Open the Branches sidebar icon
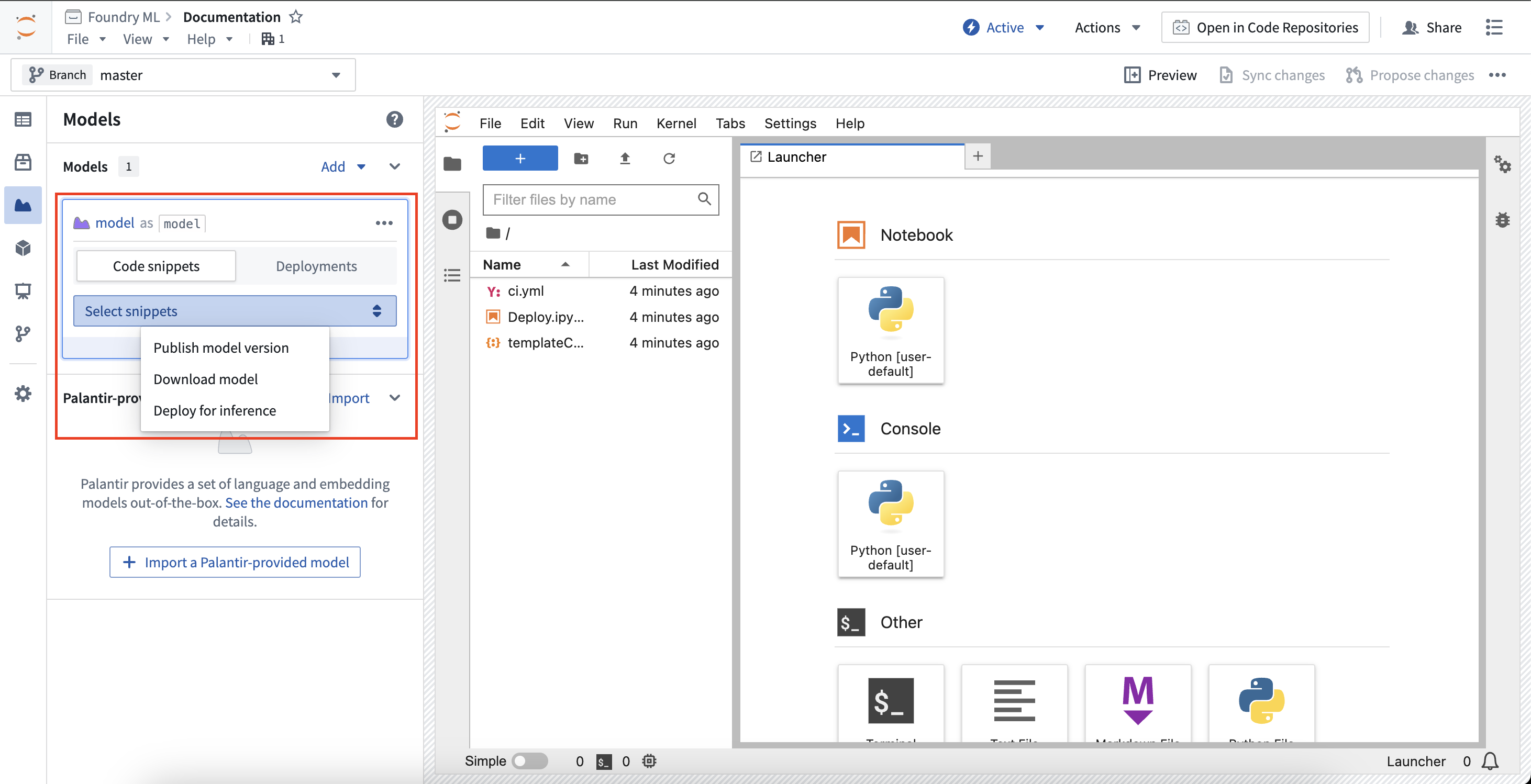Screen dimensions: 1531x784 tap(23, 334)
